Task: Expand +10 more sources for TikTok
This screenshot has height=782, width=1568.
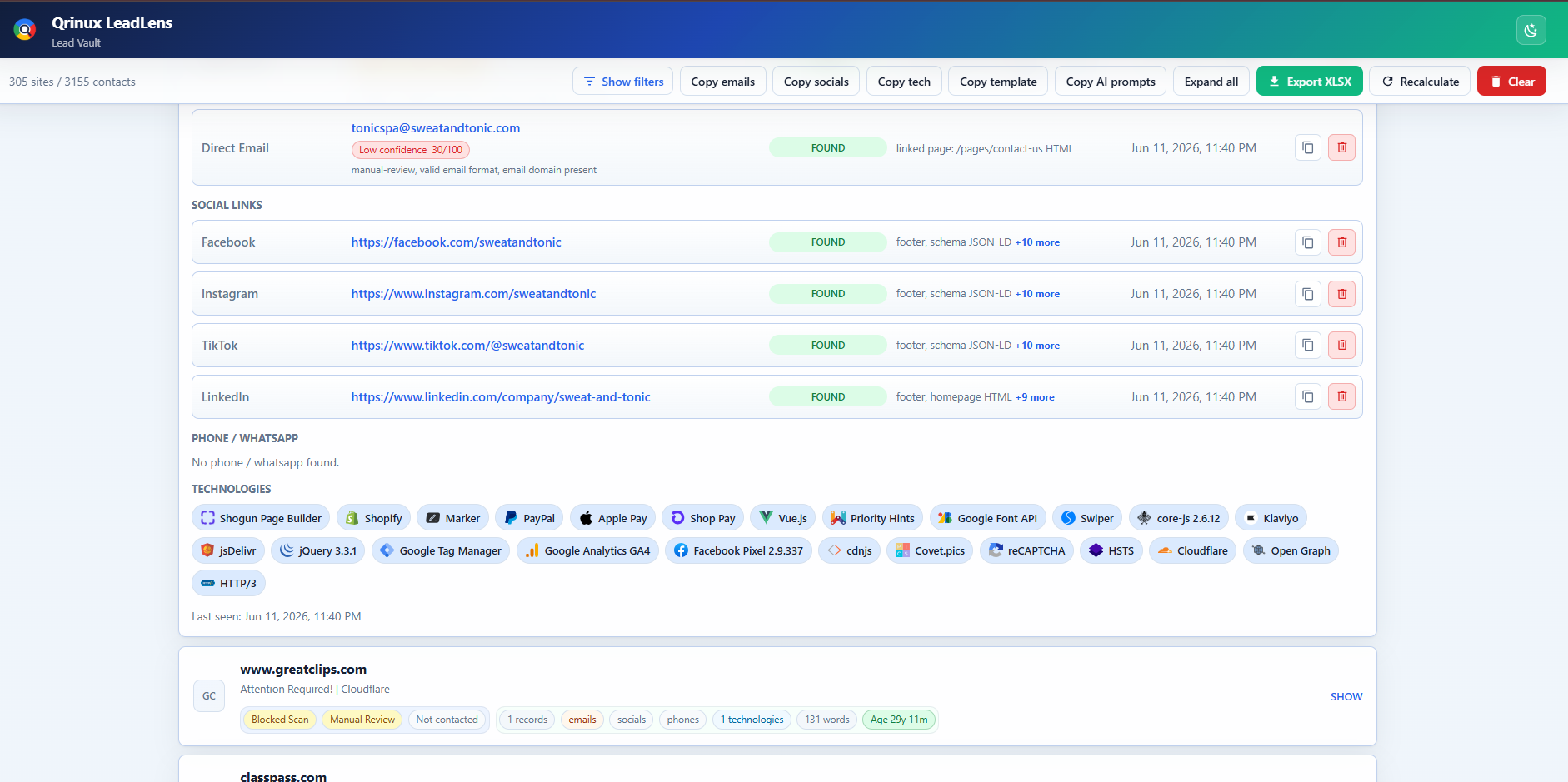Action: [1037, 346]
